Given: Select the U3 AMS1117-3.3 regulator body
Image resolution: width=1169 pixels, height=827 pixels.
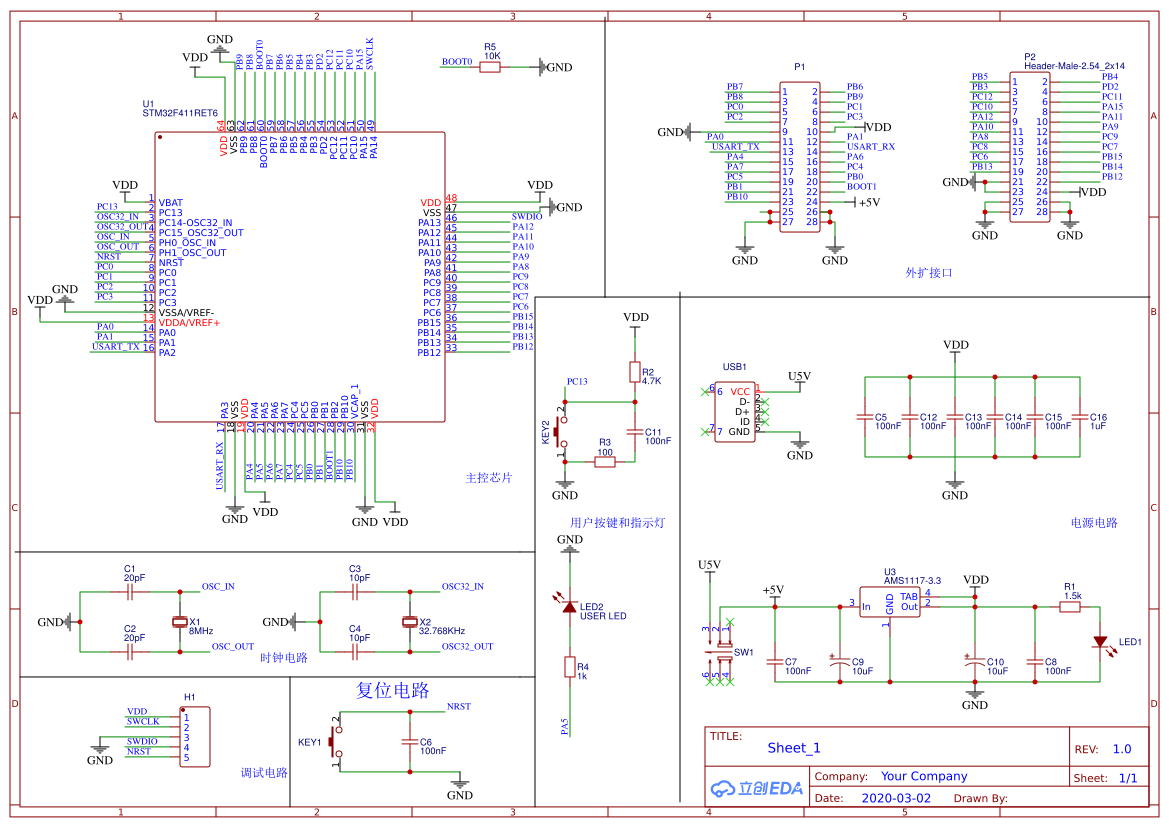Looking at the screenshot, I should 889,603.
